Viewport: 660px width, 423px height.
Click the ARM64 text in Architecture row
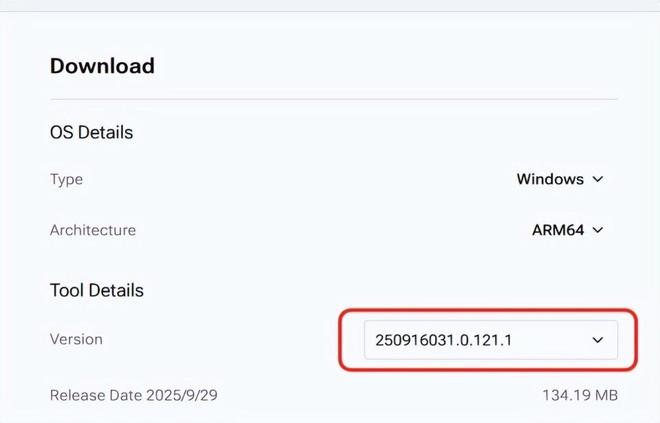click(559, 230)
